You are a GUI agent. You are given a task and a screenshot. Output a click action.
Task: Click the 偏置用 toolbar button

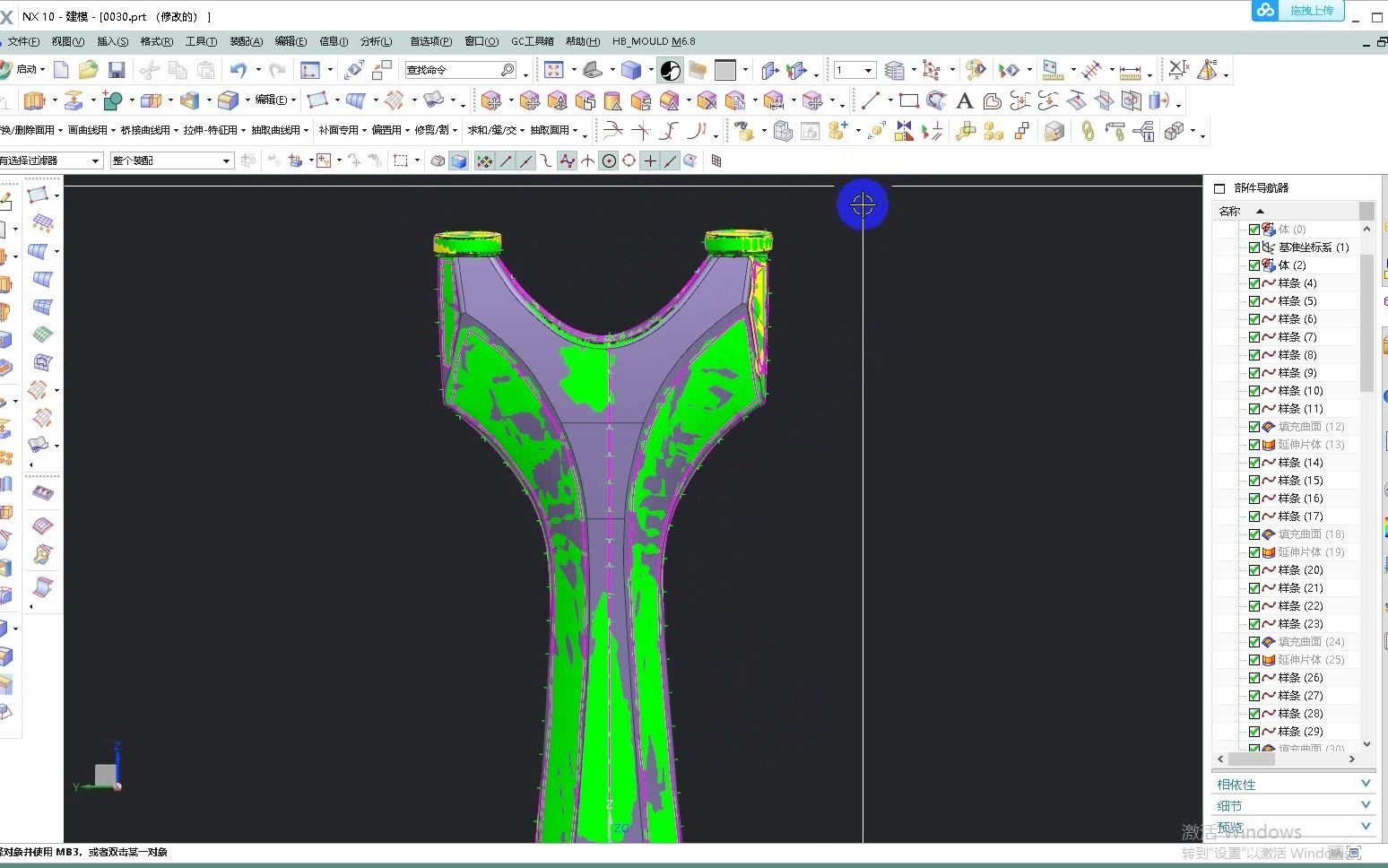coord(390,130)
